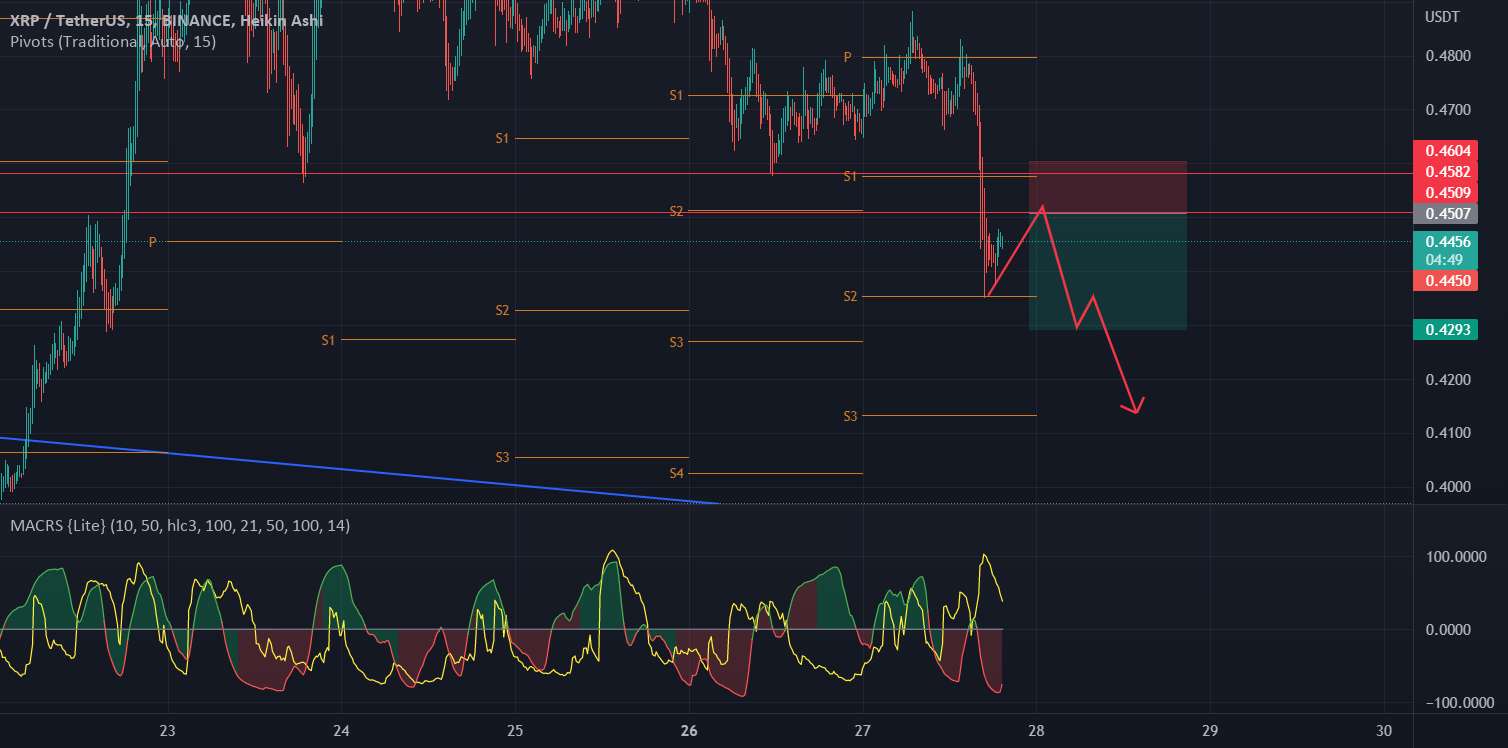Click bold date 26 on time axis
This screenshot has width=1508, height=748.
(x=690, y=729)
